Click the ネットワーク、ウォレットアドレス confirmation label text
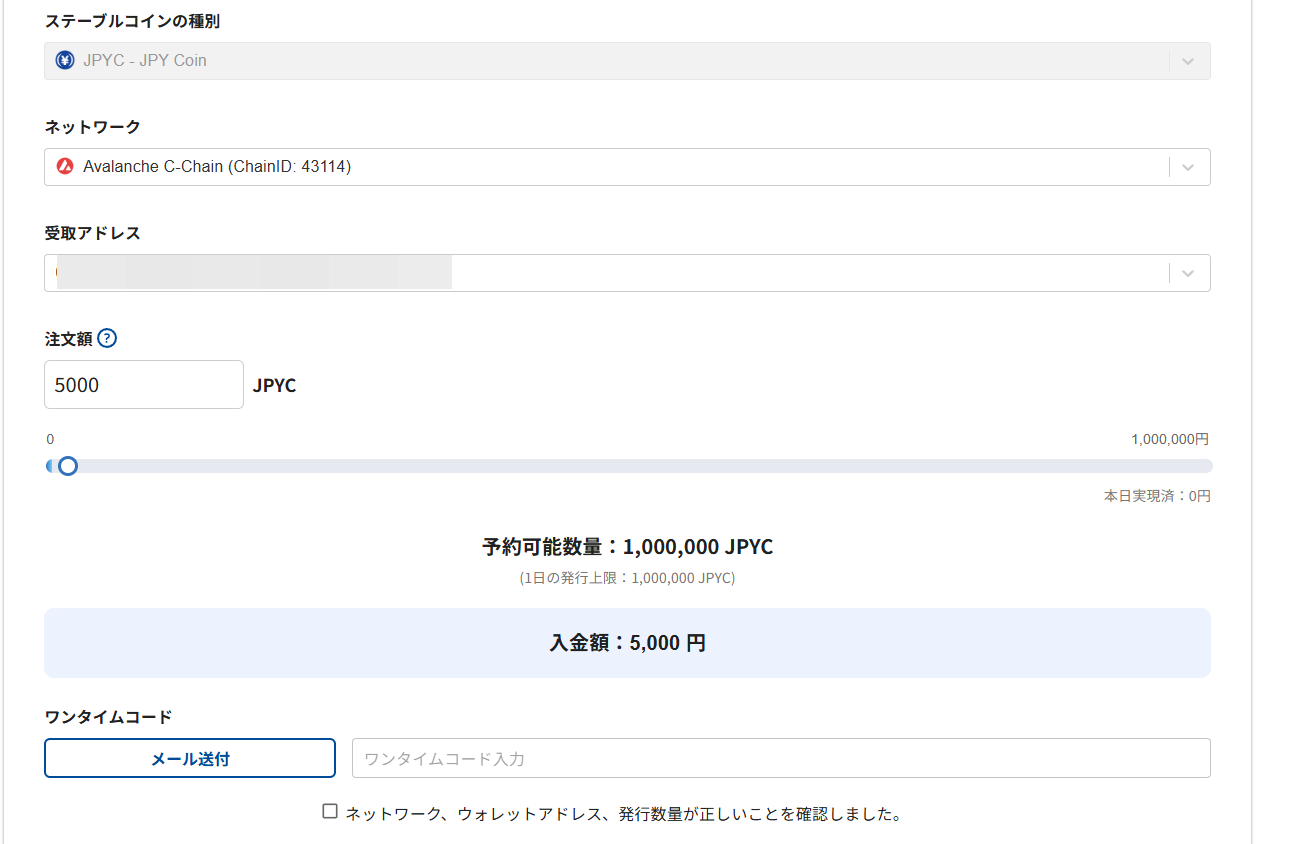The height and width of the screenshot is (844, 1312). [623, 814]
